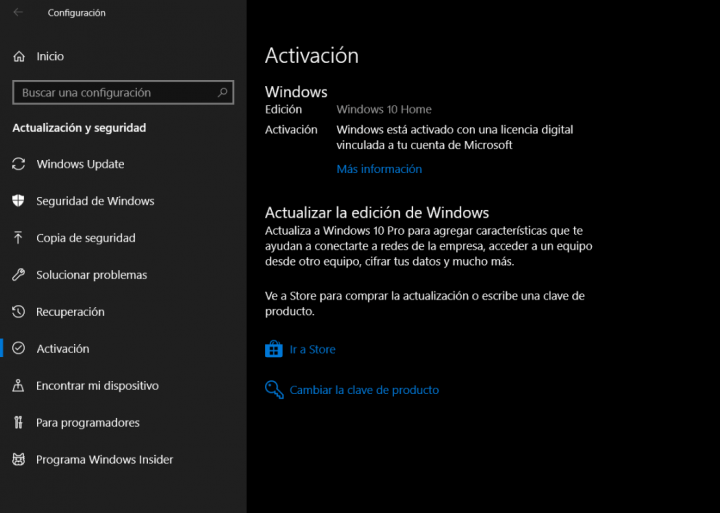
Task: Click the 'Actualización y seguridad' section title
Action: [79, 128]
